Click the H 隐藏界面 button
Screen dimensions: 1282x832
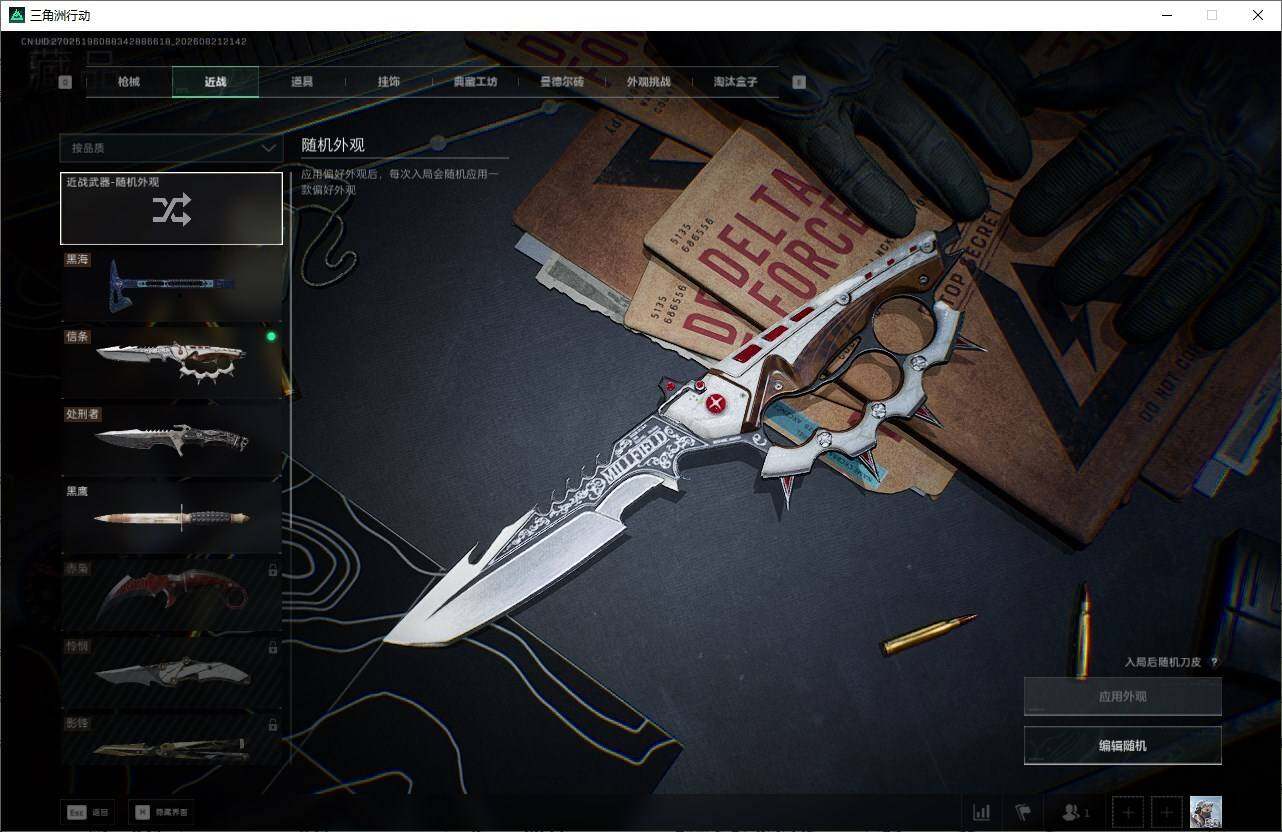pyautogui.click(x=160, y=812)
